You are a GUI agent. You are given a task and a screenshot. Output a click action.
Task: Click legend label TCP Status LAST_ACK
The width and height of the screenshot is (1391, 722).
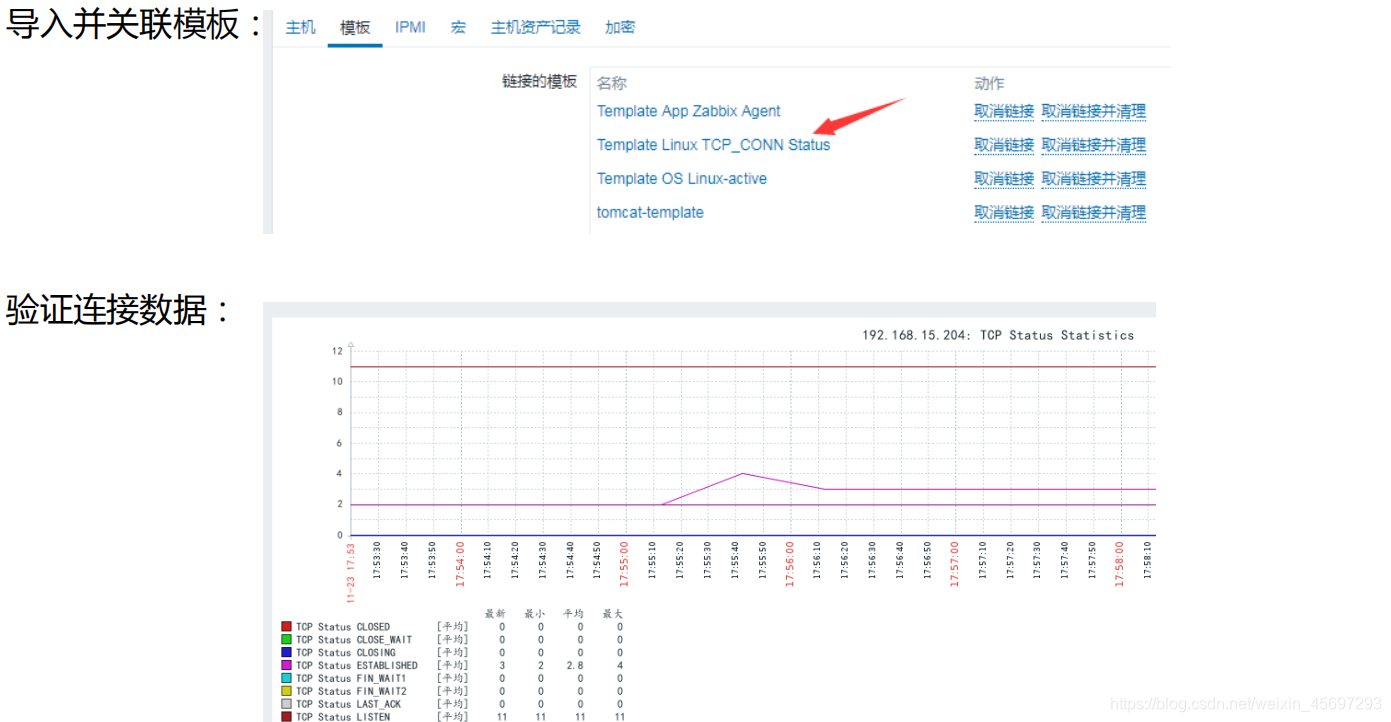[x=348, y=705]
